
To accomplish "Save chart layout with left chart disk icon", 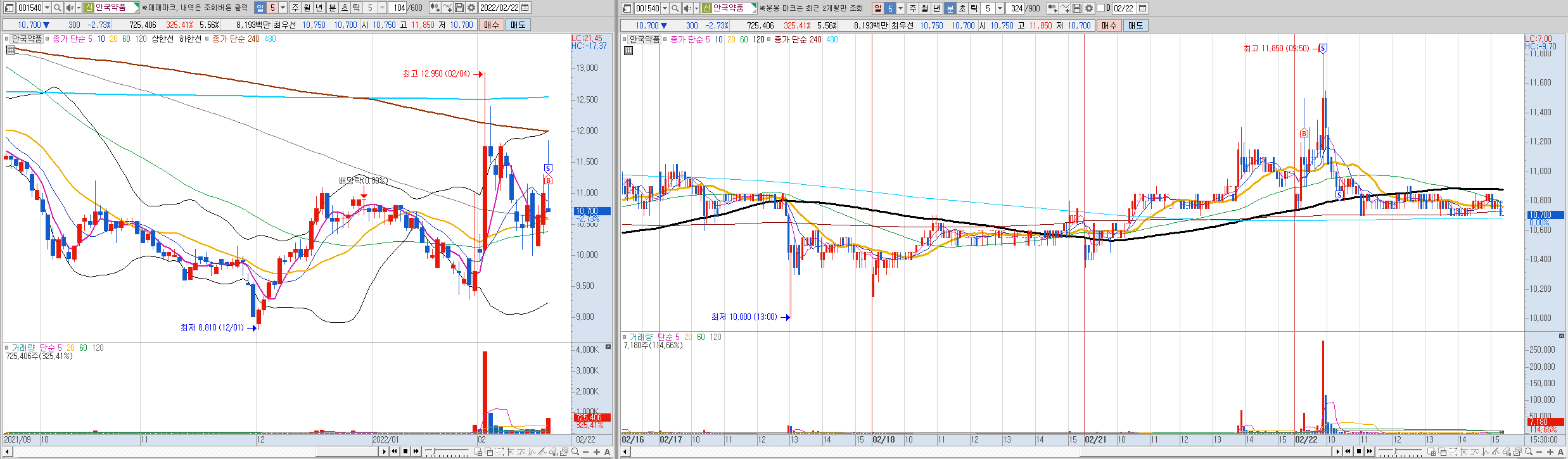I will [x=459, y=8].
